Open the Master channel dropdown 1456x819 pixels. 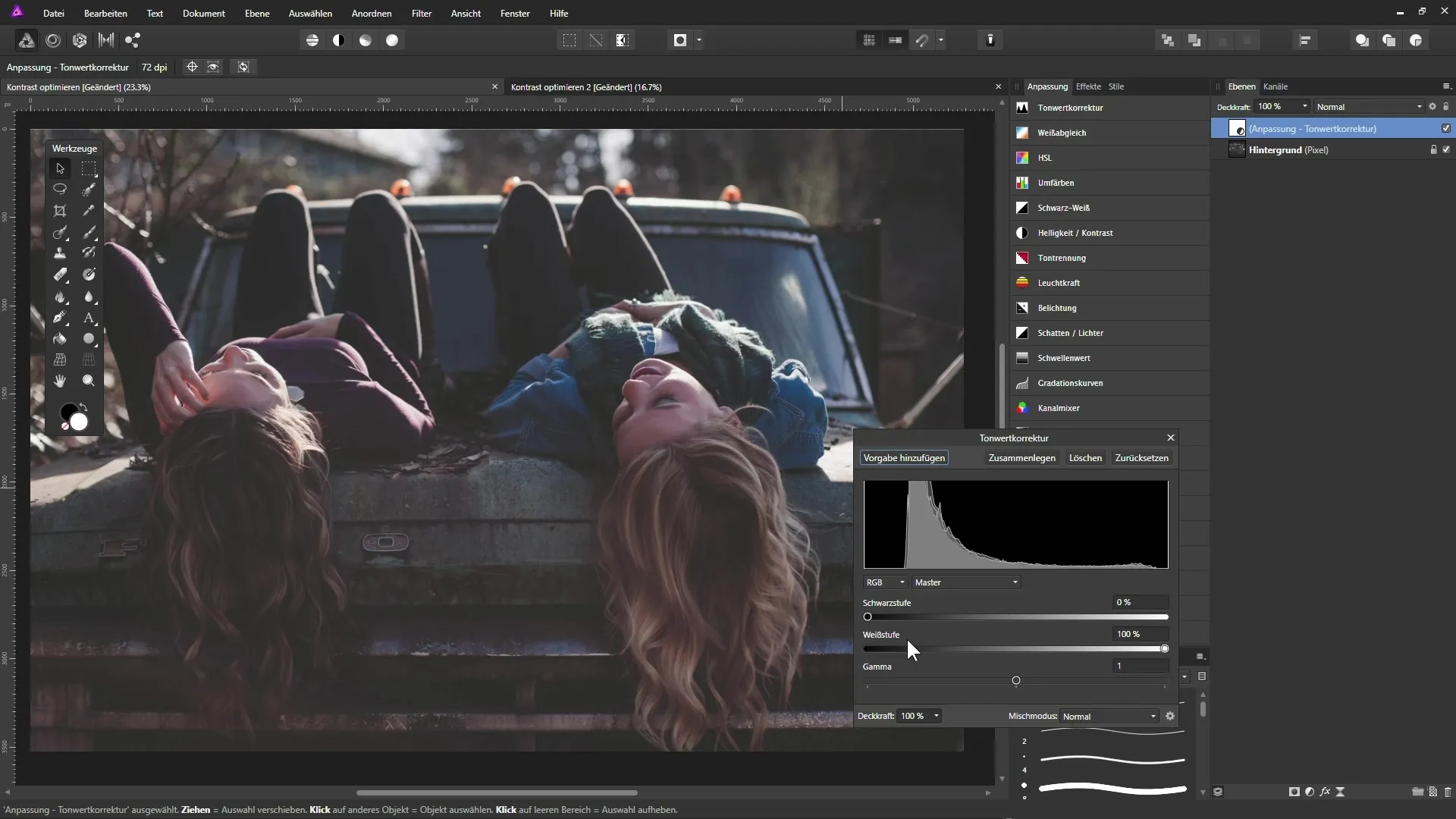(966, 582)
